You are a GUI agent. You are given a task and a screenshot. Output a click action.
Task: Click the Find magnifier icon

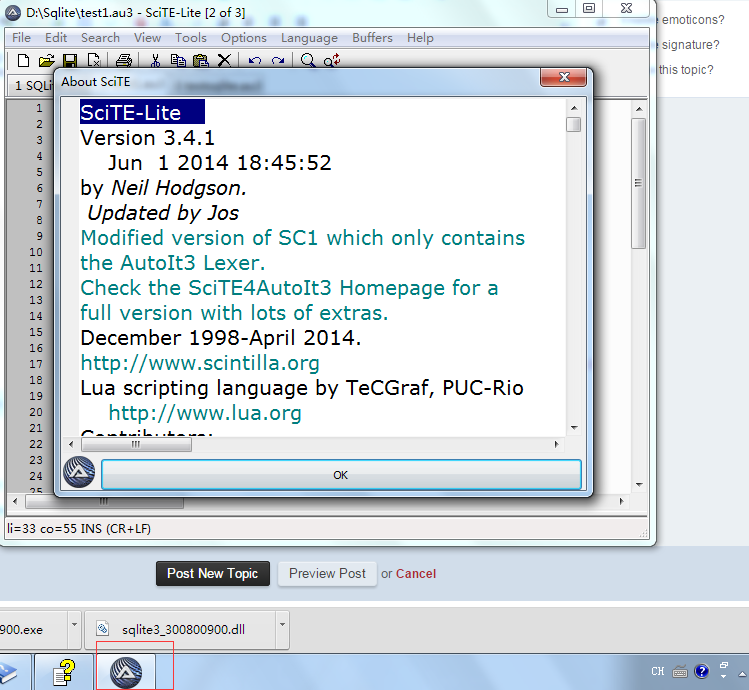pyautogui.click(x=308, y=60)
